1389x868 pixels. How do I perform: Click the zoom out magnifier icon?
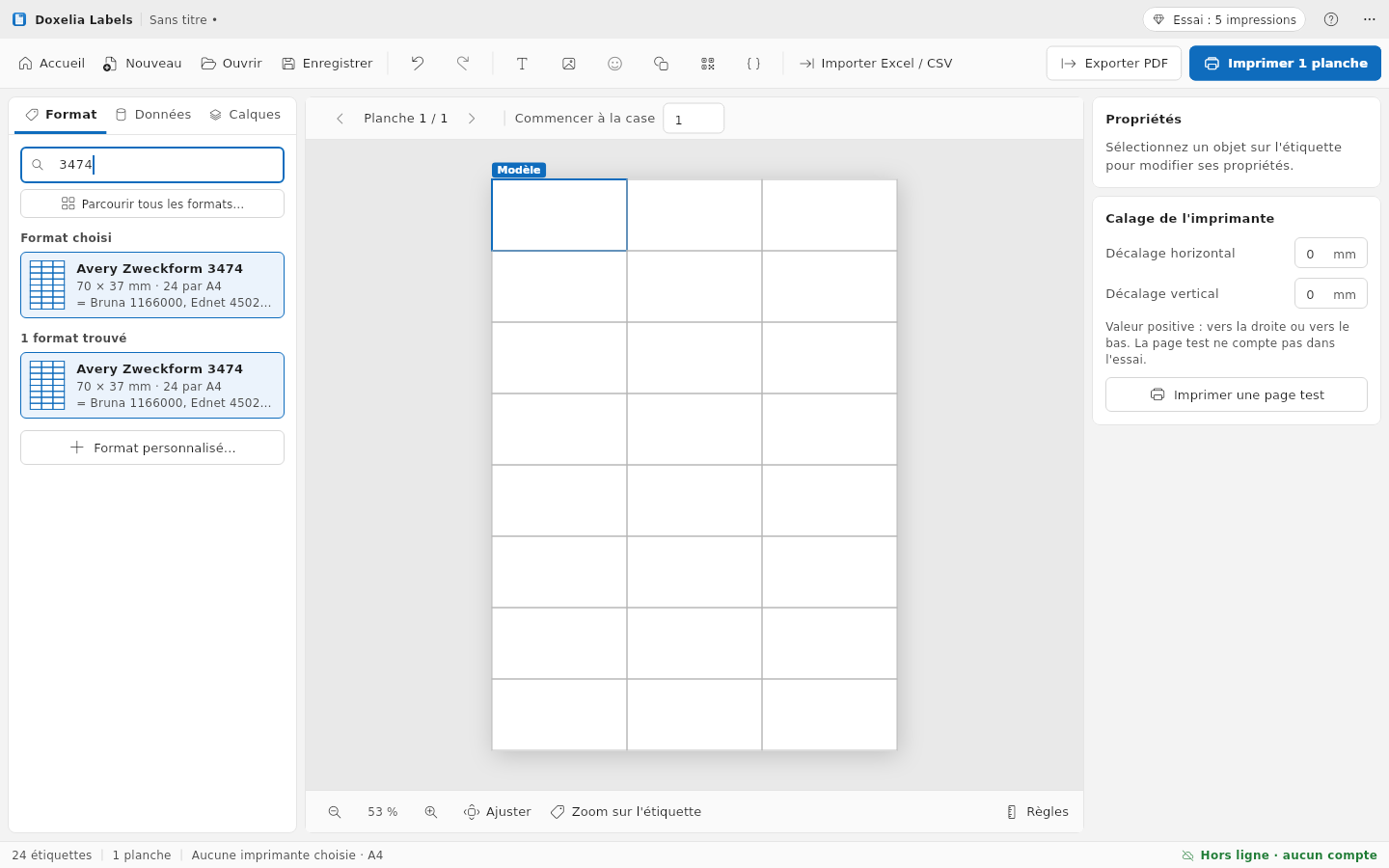(335, 812)
